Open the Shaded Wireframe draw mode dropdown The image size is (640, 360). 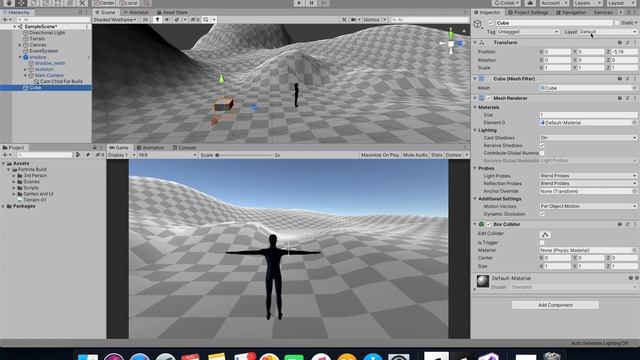point(116,20)
